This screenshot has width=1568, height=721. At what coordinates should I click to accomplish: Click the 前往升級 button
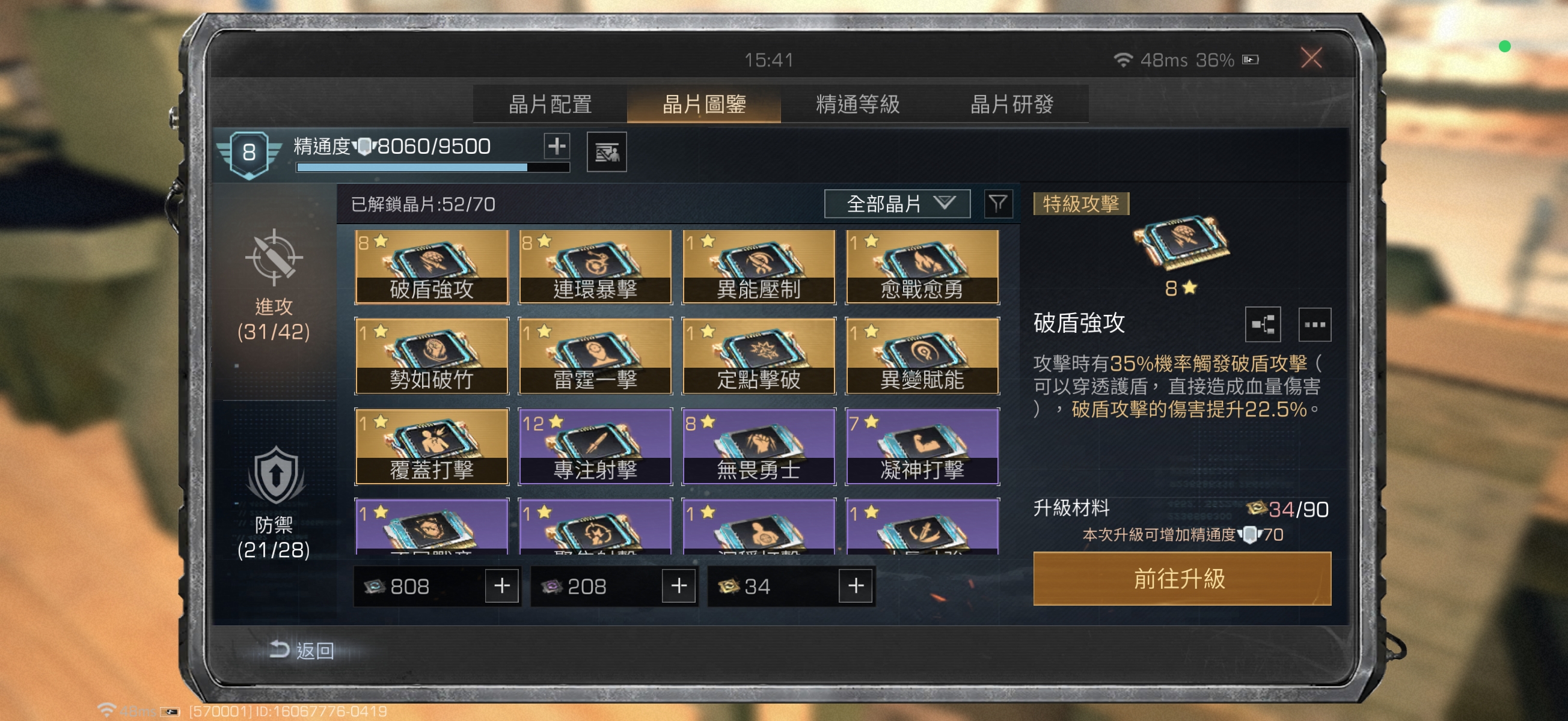click(x=1181, y=579)
